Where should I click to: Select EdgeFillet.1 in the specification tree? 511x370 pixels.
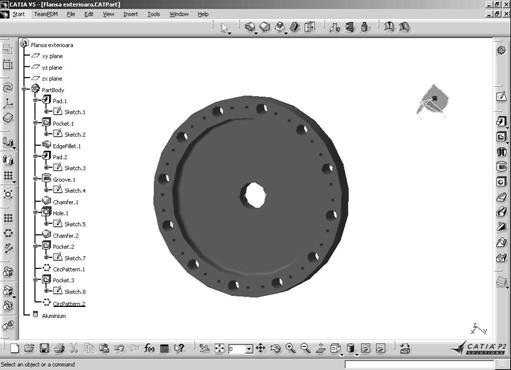click(x=67, y=146)
